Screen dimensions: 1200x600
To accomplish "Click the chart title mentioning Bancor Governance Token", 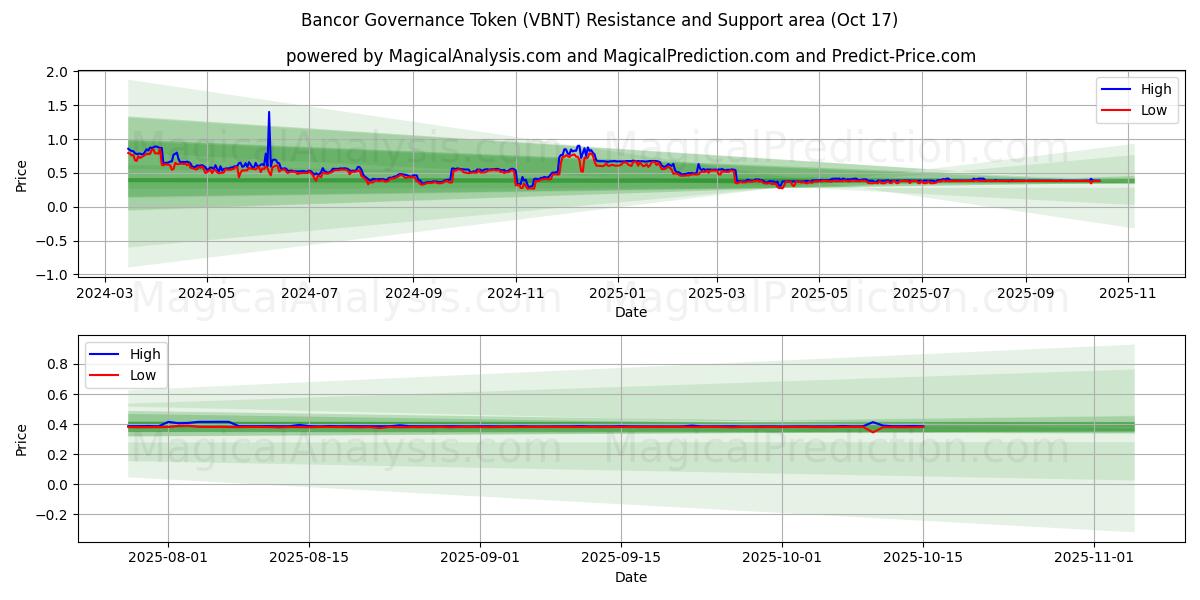I will tap(599, 20).
